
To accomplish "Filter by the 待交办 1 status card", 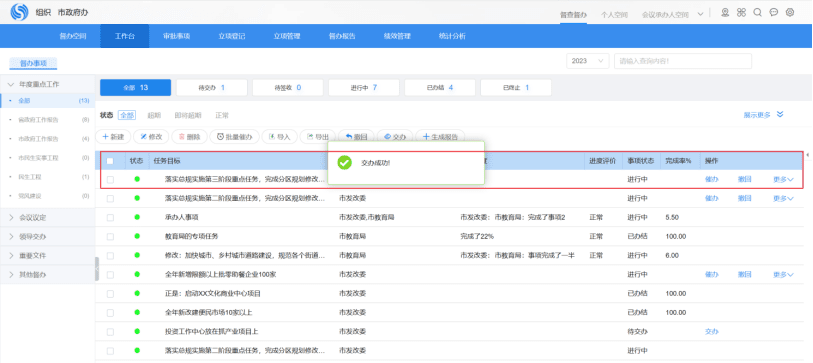I will click(x=212, y=88).
